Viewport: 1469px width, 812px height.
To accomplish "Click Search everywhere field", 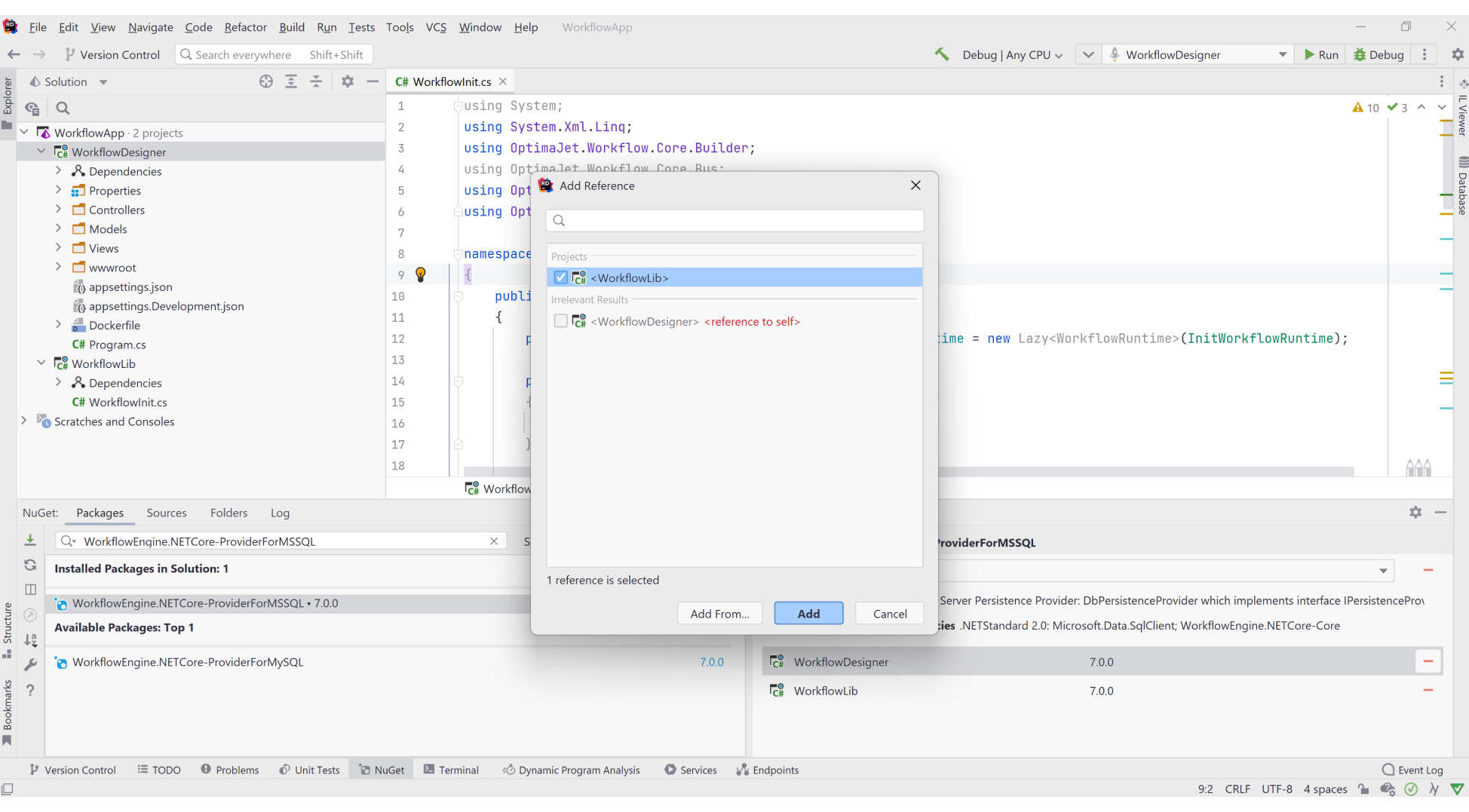I will (x=274, y=54).
